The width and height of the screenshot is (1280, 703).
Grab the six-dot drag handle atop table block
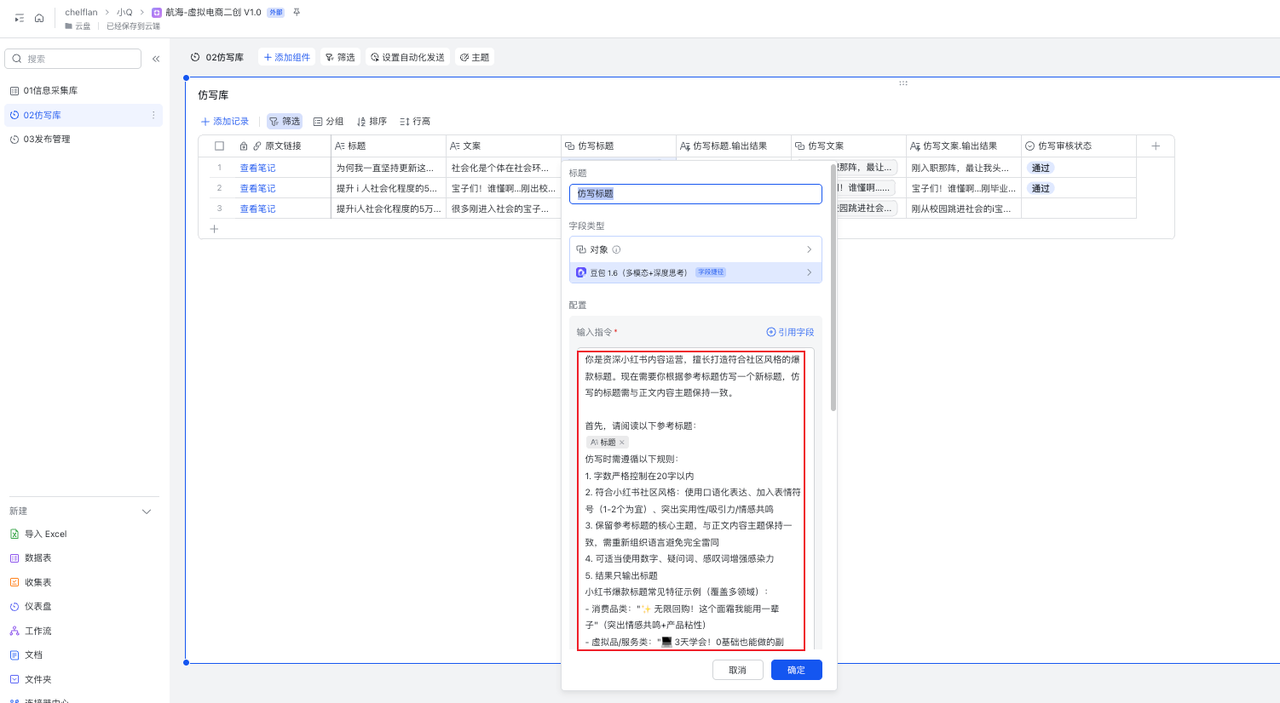903,83
